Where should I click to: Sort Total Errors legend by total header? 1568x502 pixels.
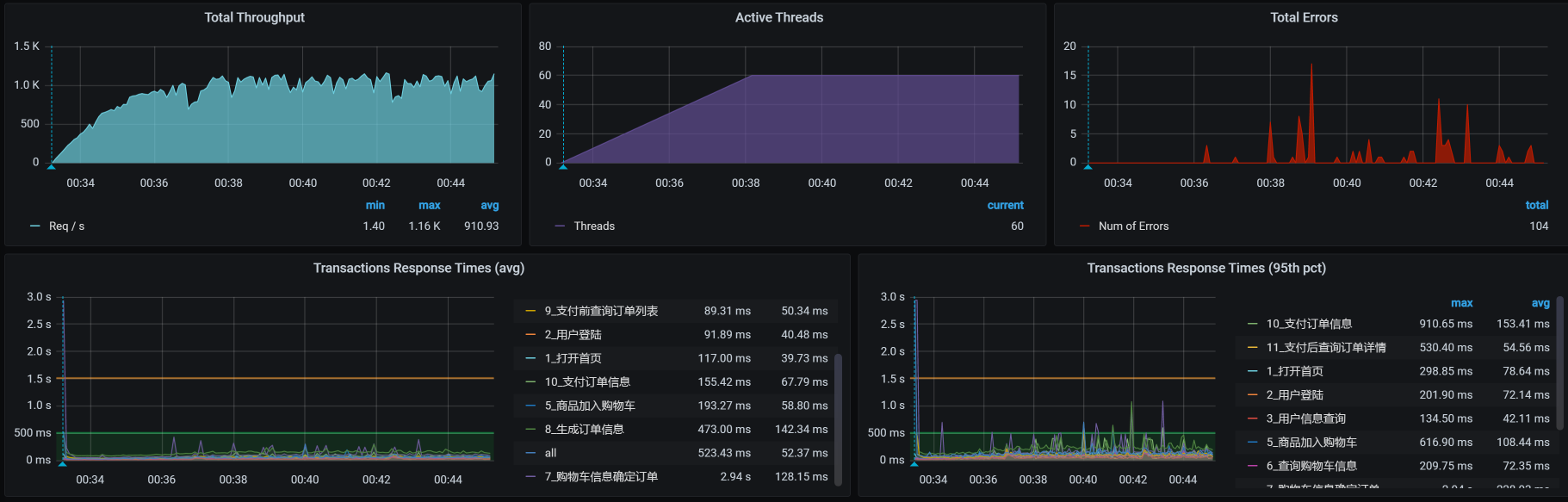click(1536, 205)
